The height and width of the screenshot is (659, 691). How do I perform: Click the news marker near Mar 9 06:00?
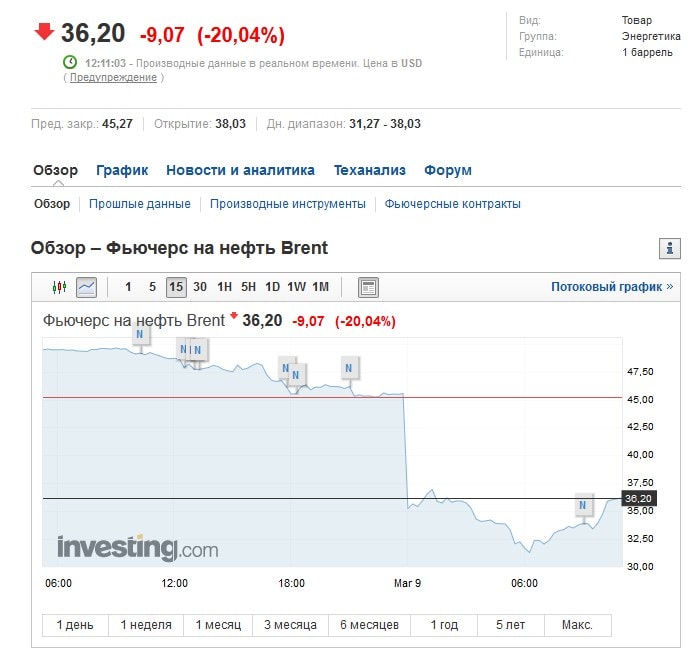click(582, 506)
